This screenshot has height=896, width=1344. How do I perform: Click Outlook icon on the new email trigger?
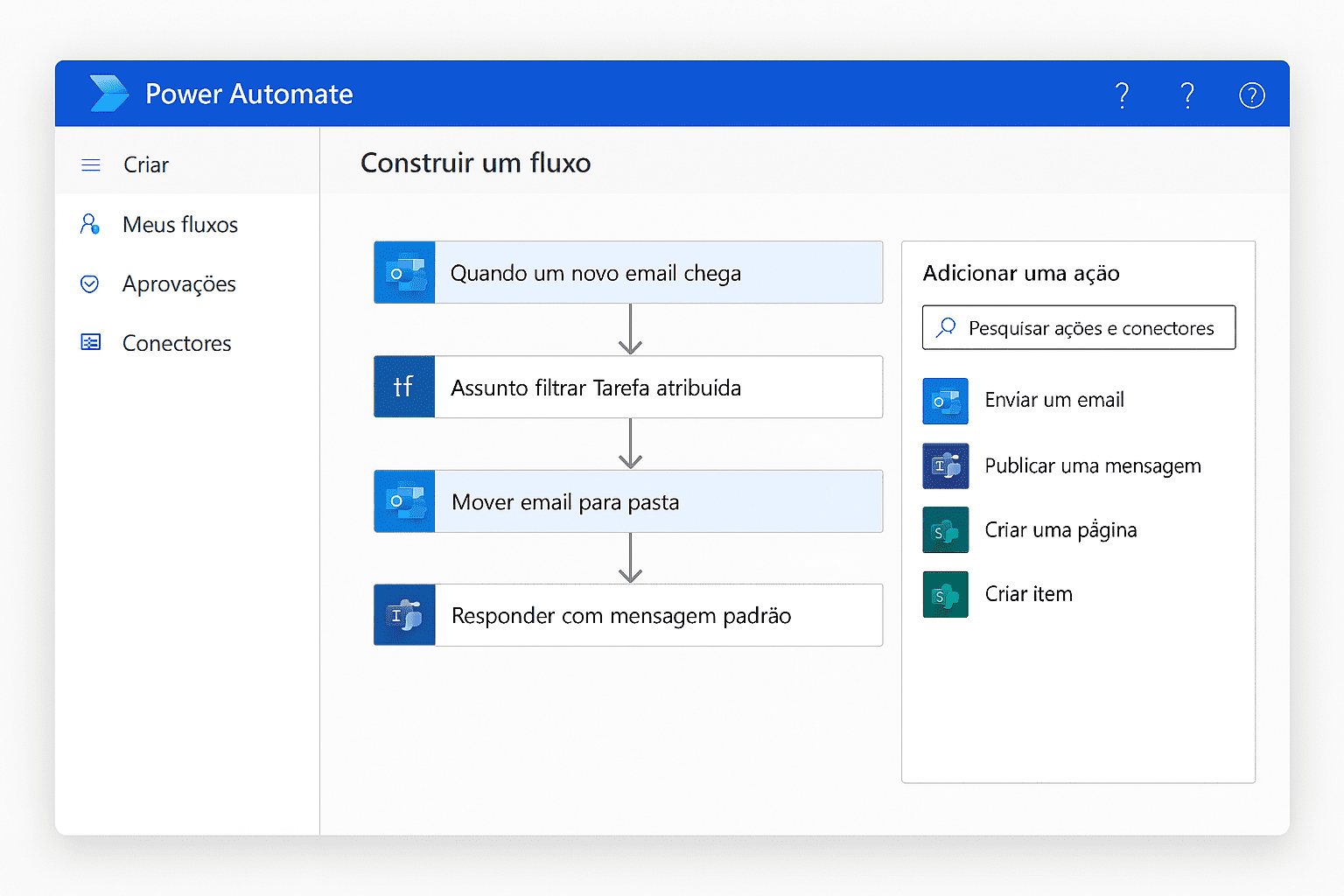(x=404, y=273)
